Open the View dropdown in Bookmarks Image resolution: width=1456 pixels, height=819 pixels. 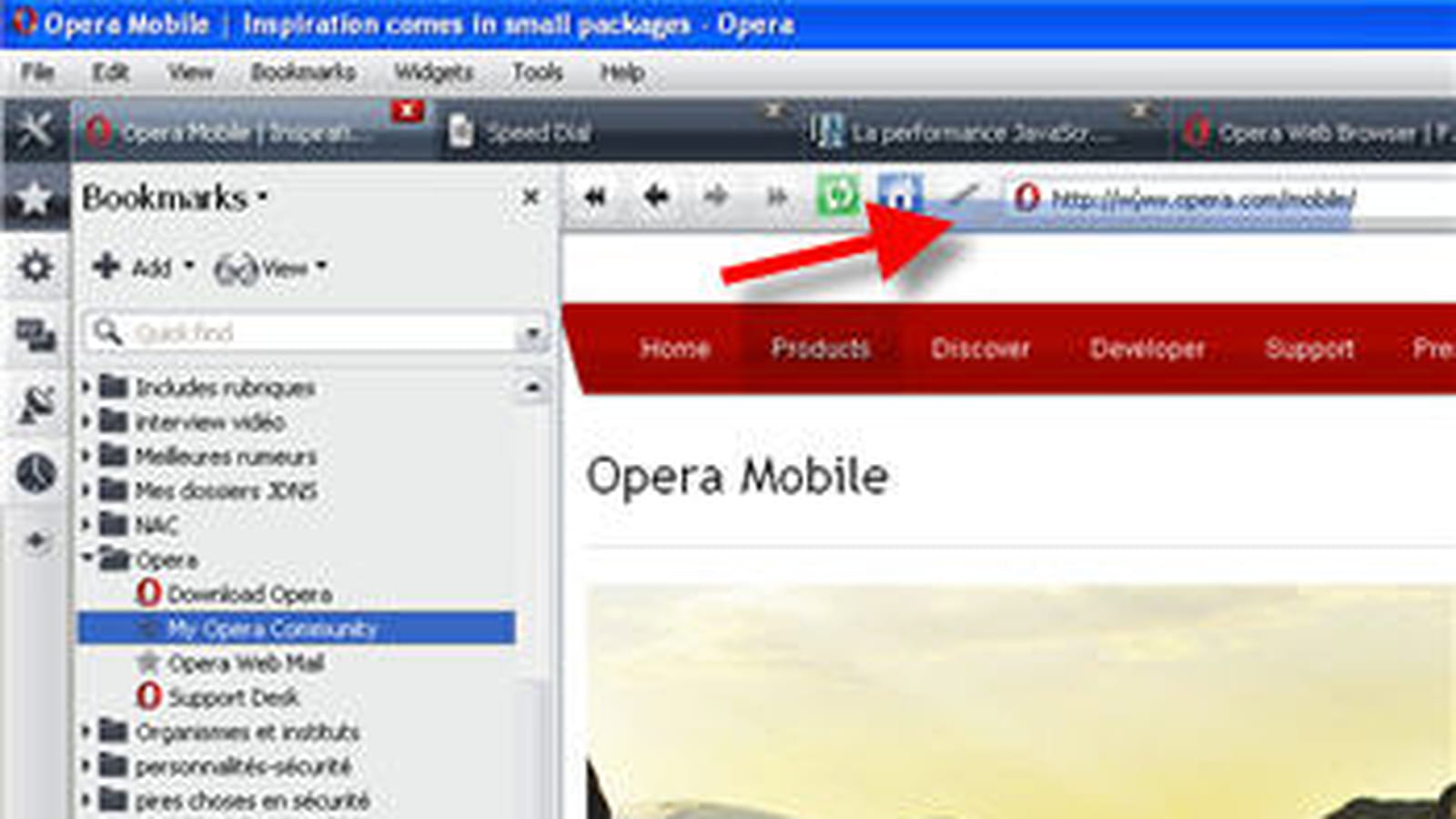[269, 268]
